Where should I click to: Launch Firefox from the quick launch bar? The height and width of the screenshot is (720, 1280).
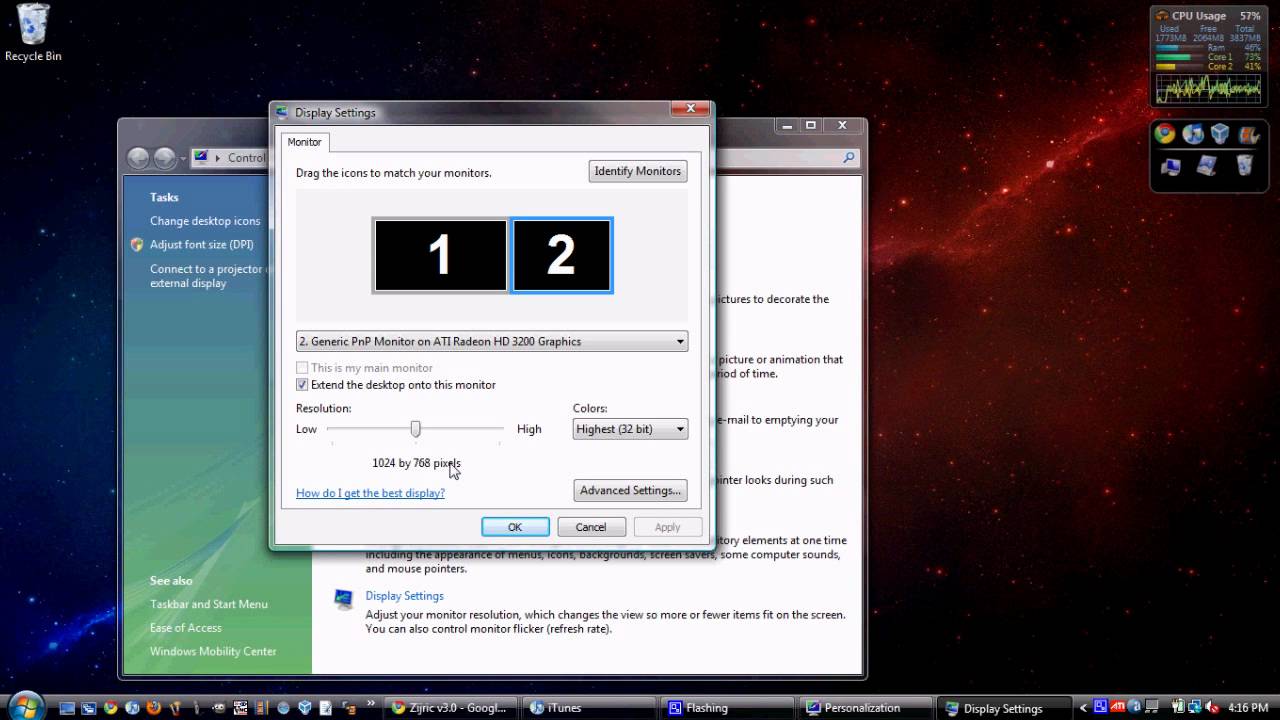click(153, 707)
